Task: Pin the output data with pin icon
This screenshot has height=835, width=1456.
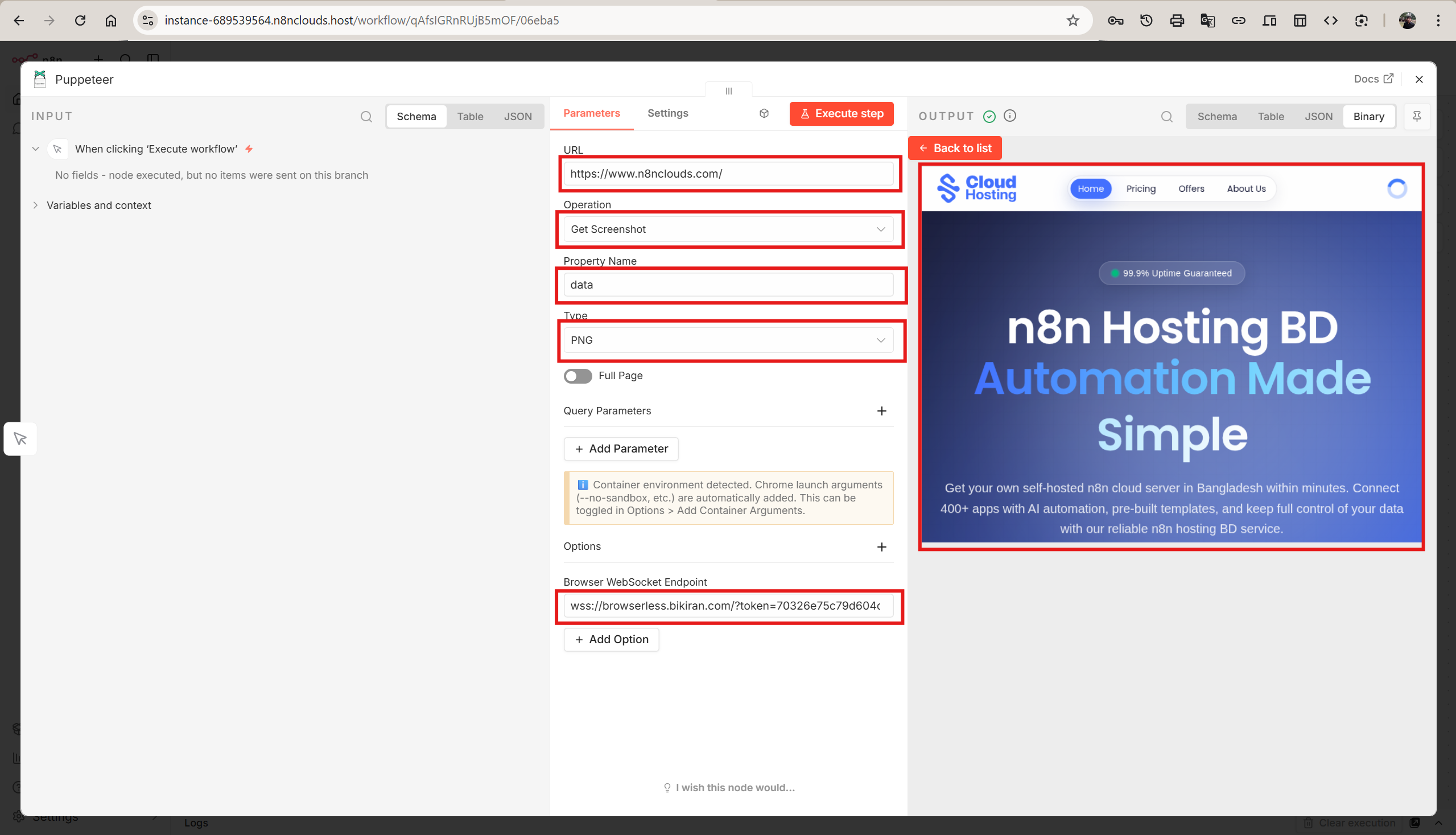Action: tap(1416, 117)
